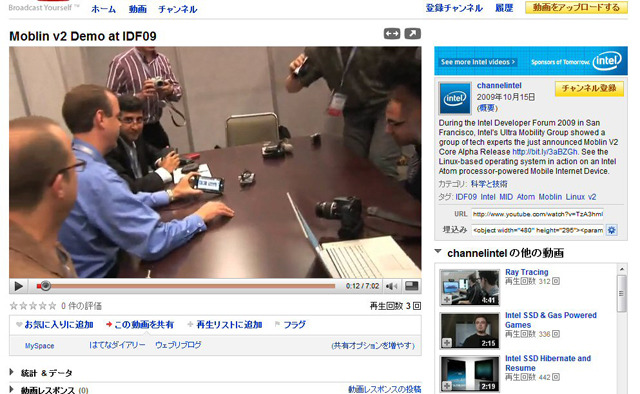Click the Intel channel avatar logo
The image size is (640, 394).
click(455, 98)
